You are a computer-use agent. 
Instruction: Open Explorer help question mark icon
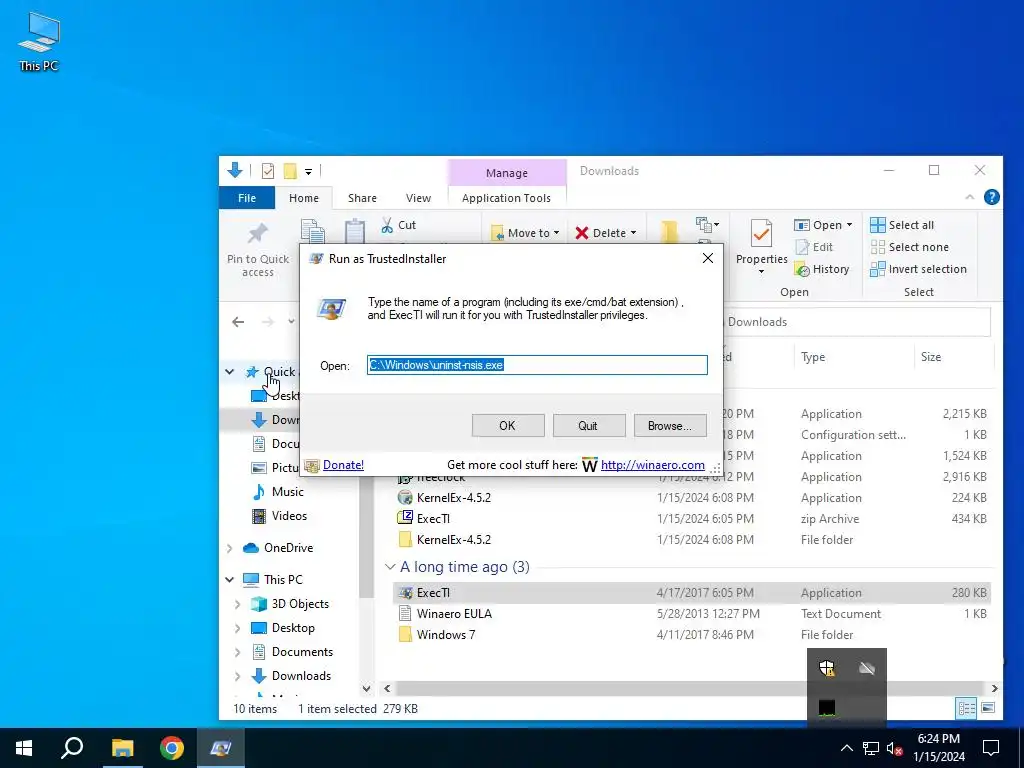click(x=991, y=197)
